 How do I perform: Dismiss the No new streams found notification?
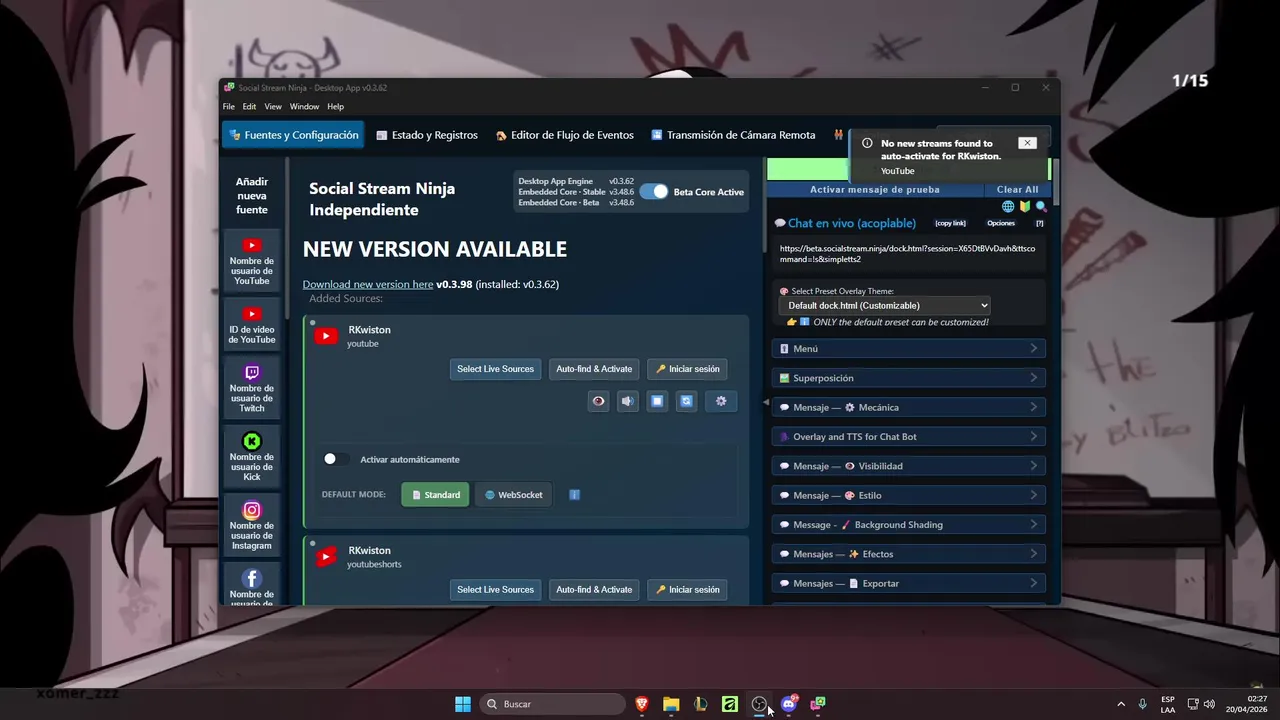1027,143
